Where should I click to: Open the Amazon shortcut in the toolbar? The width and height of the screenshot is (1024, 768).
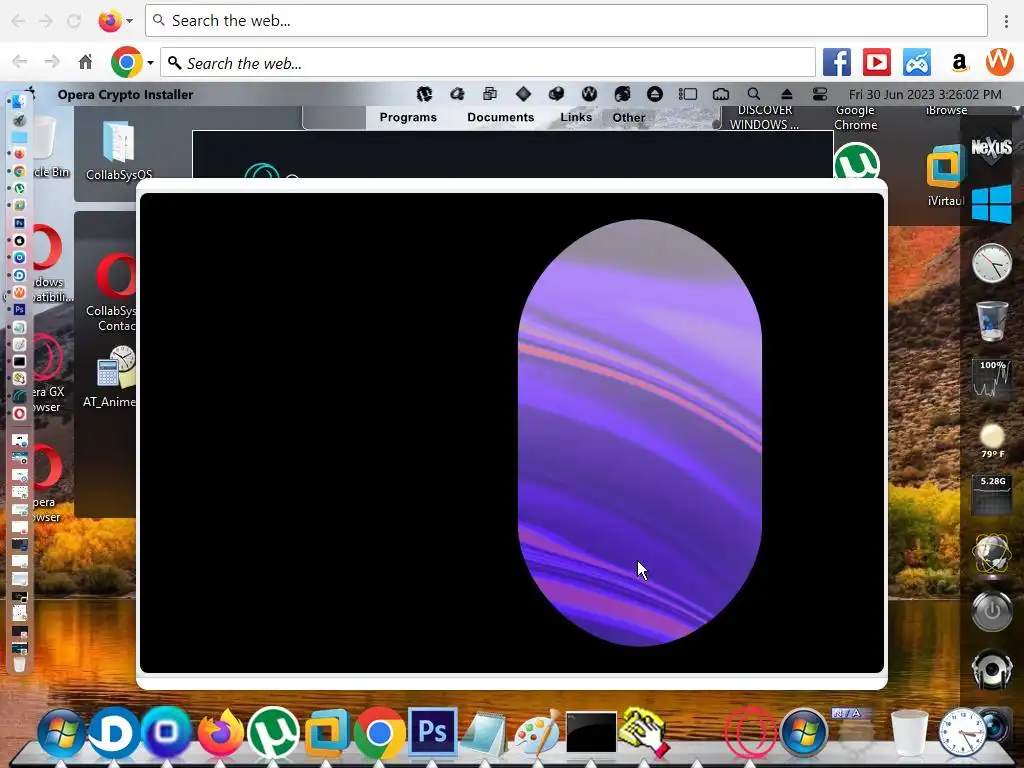[959, 63]
